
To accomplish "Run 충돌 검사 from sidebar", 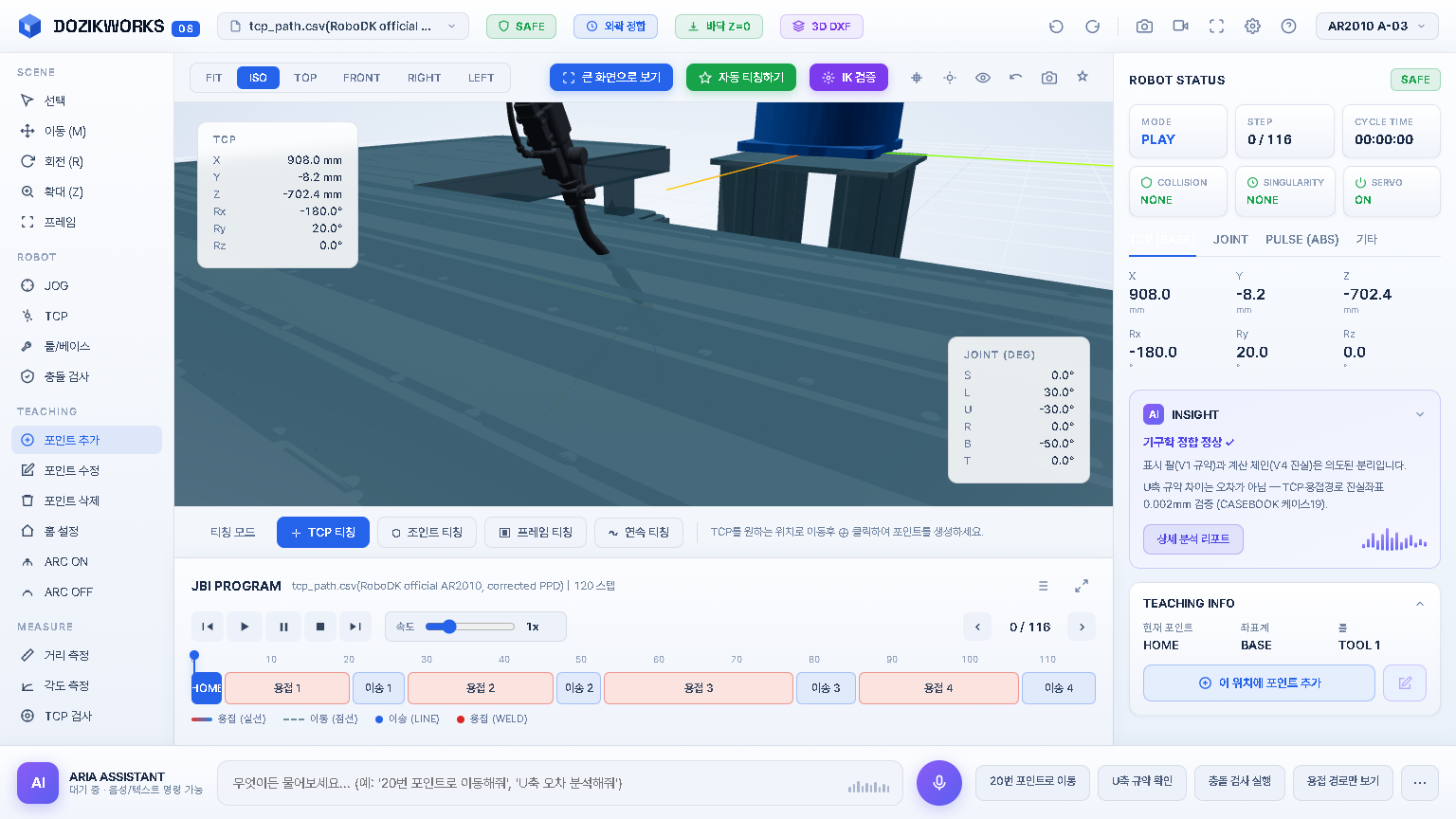I will [86, 376].
